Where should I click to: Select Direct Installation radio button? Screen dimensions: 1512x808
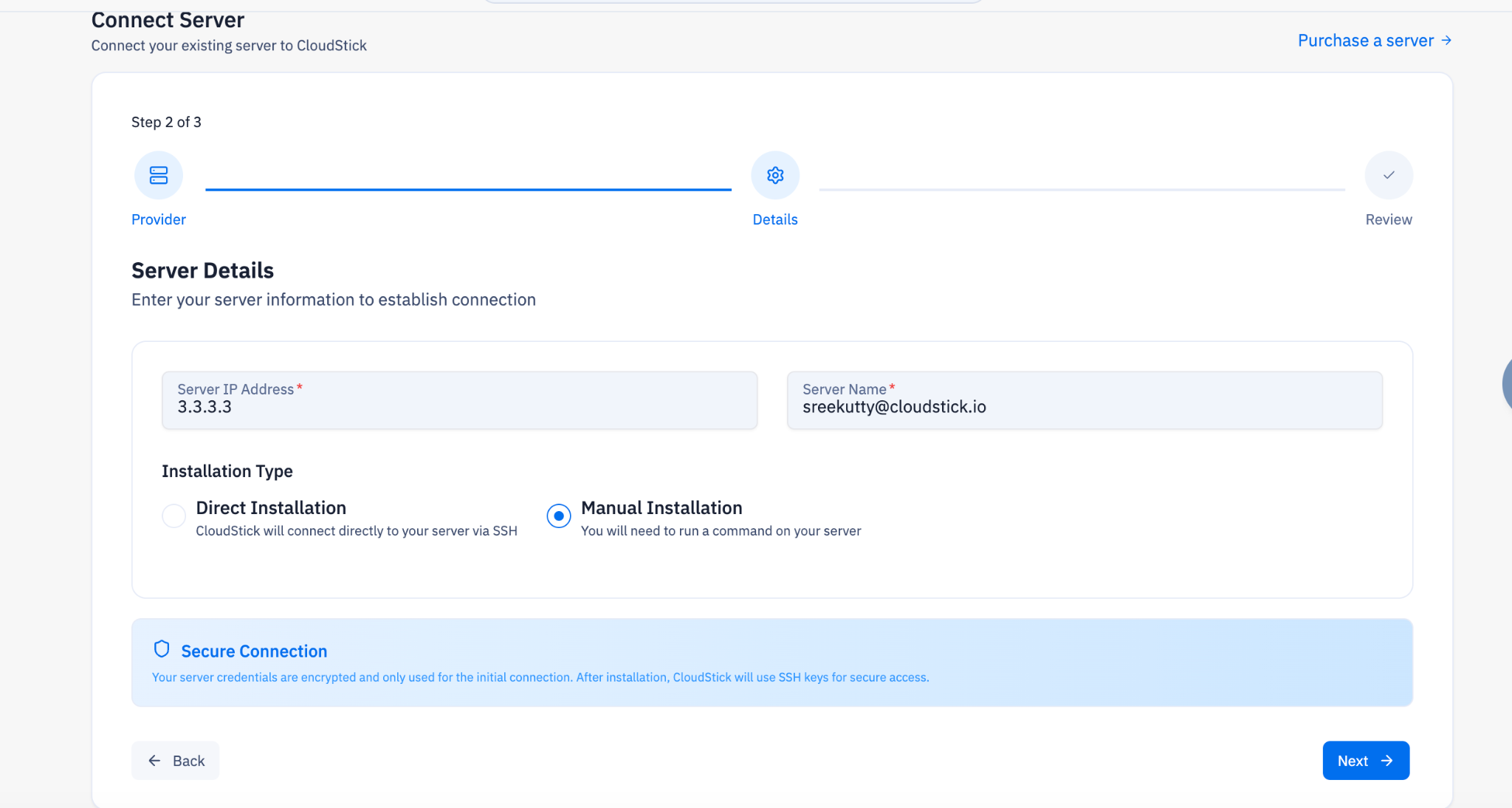click(174, 516)
